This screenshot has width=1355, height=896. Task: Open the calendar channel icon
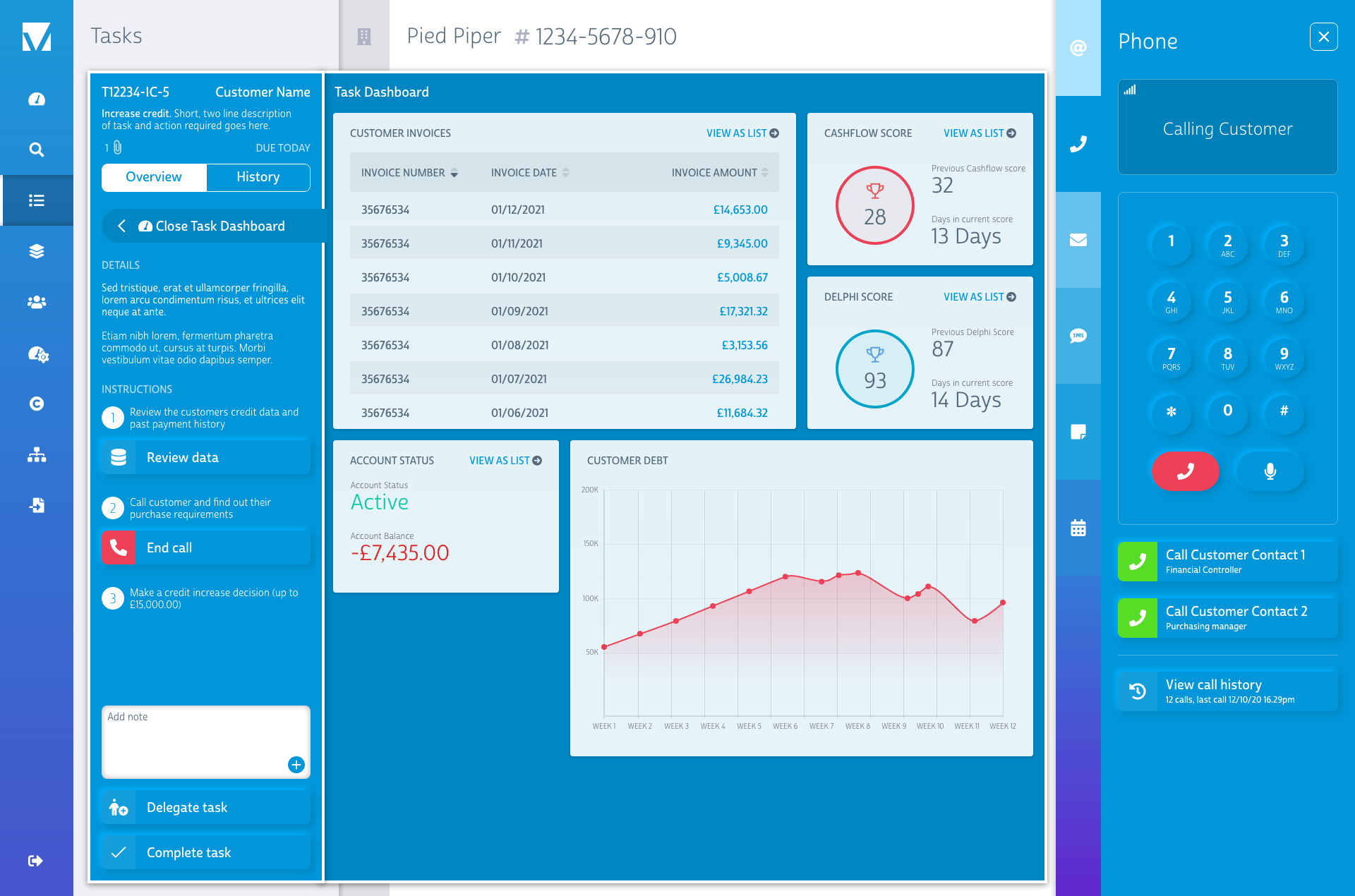pyautogui.click(x=1078, y=528)
